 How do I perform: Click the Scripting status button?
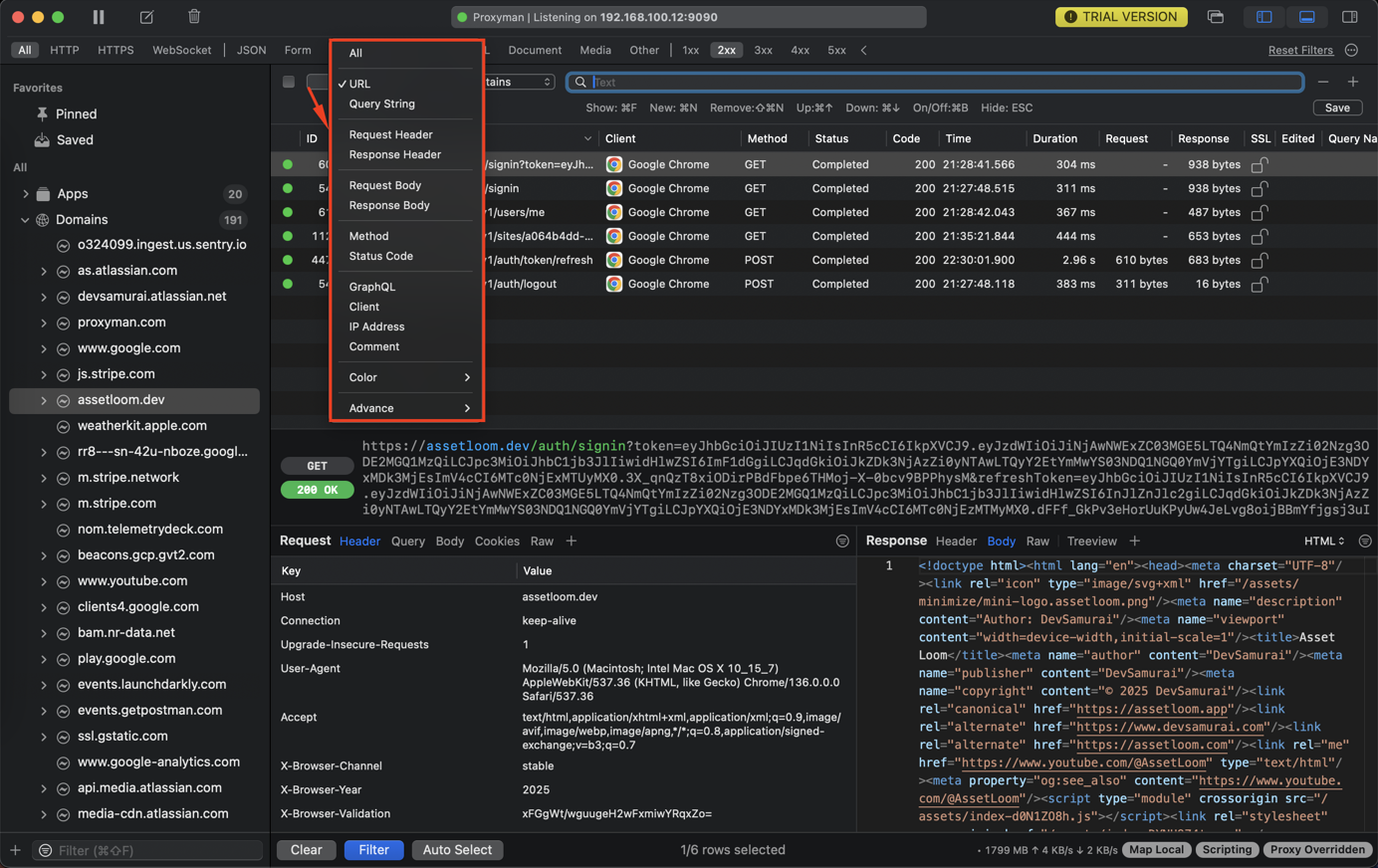[x=1227, y=850]
